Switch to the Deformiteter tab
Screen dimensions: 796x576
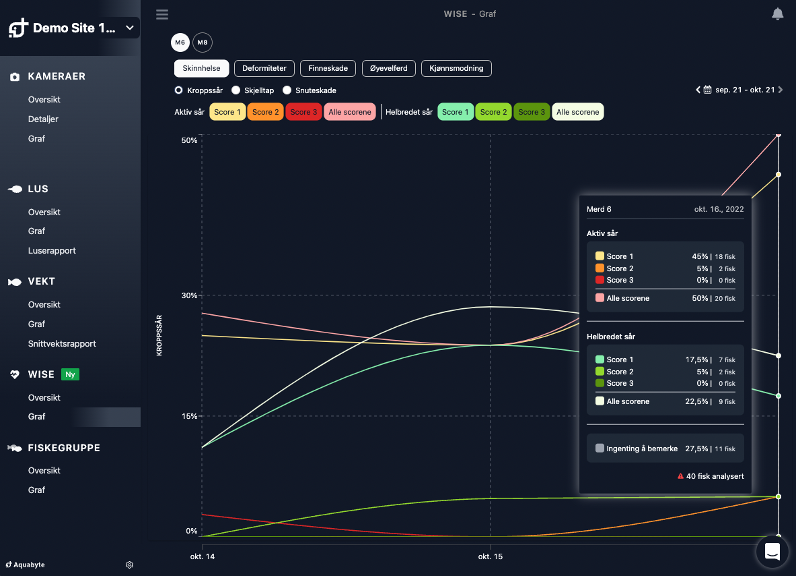[264, 68]
